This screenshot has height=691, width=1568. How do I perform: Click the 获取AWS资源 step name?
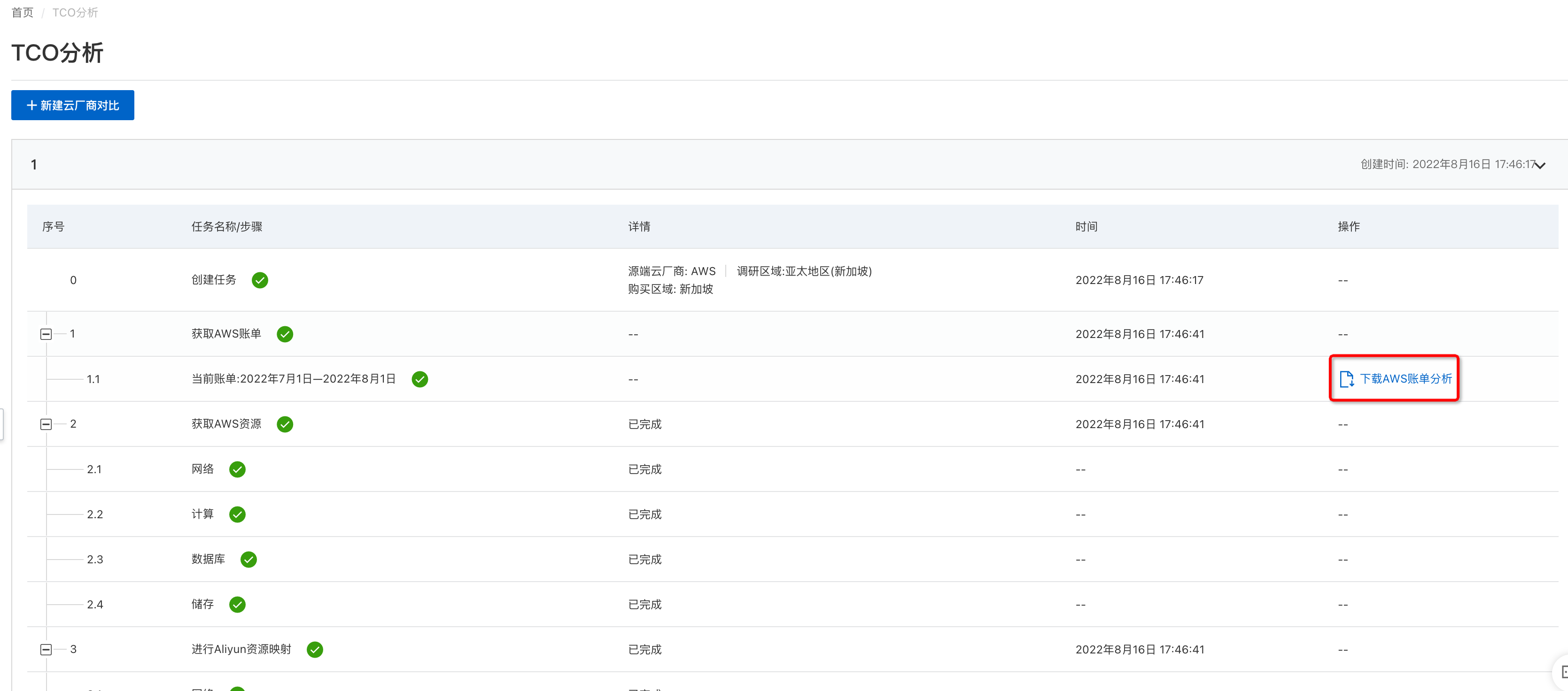tap(226, 424)
